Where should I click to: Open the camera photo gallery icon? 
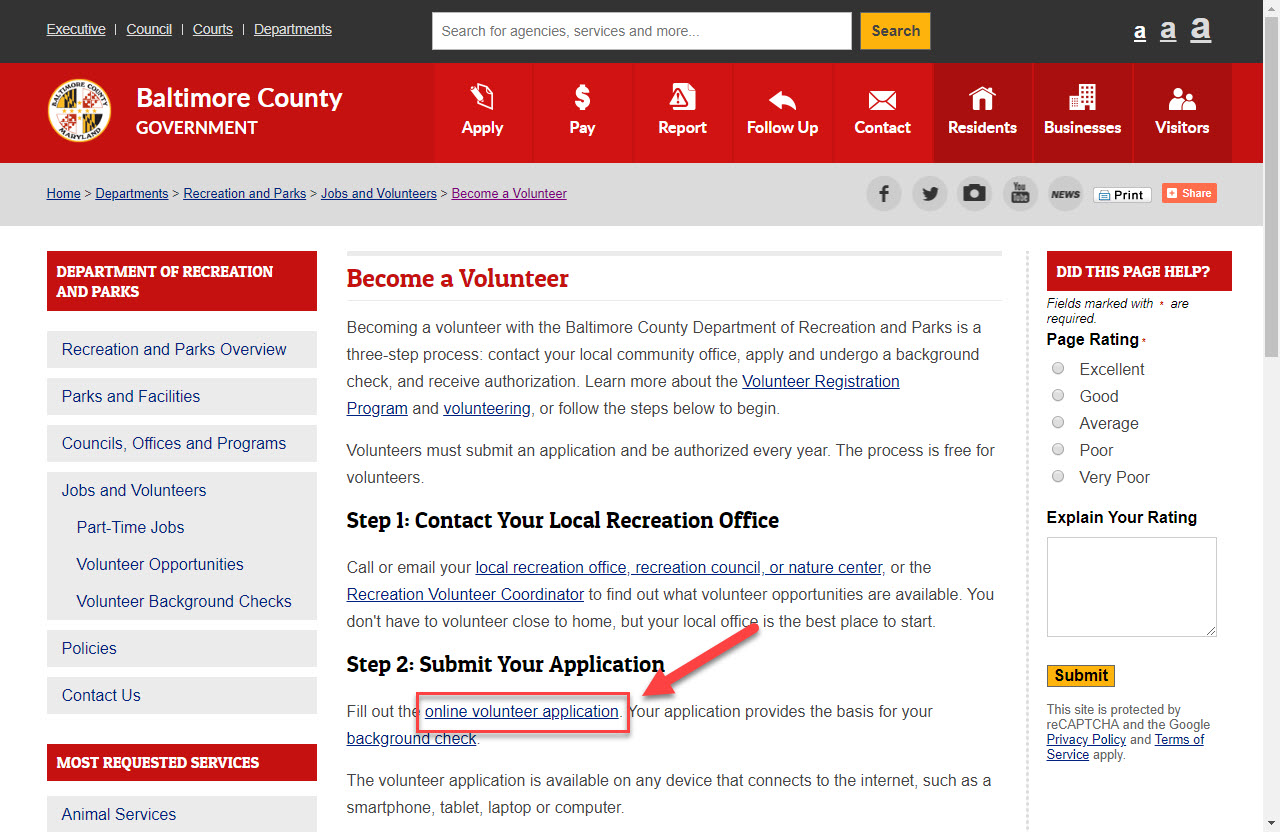(x=975, y=193)
